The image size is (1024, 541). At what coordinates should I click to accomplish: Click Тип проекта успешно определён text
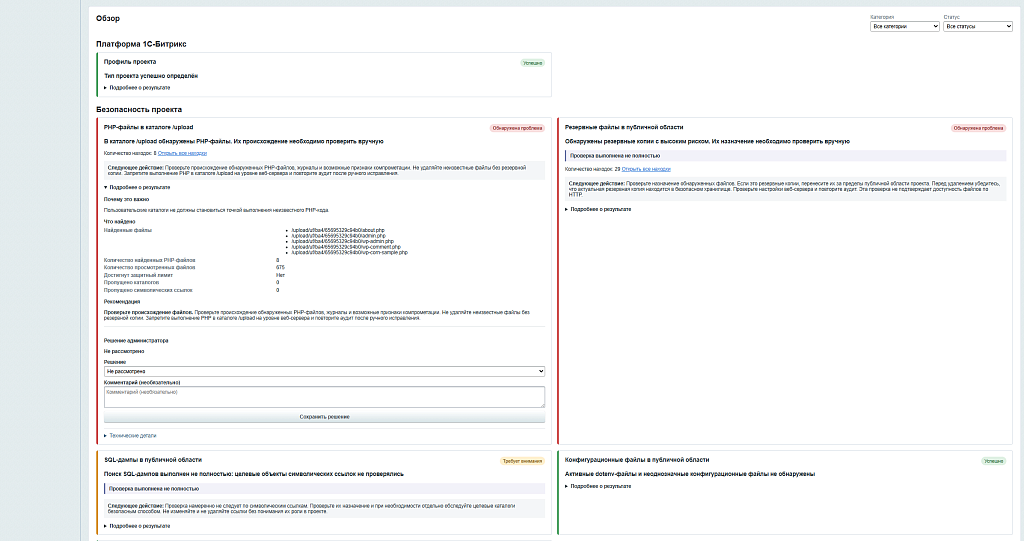click(151, 76)
